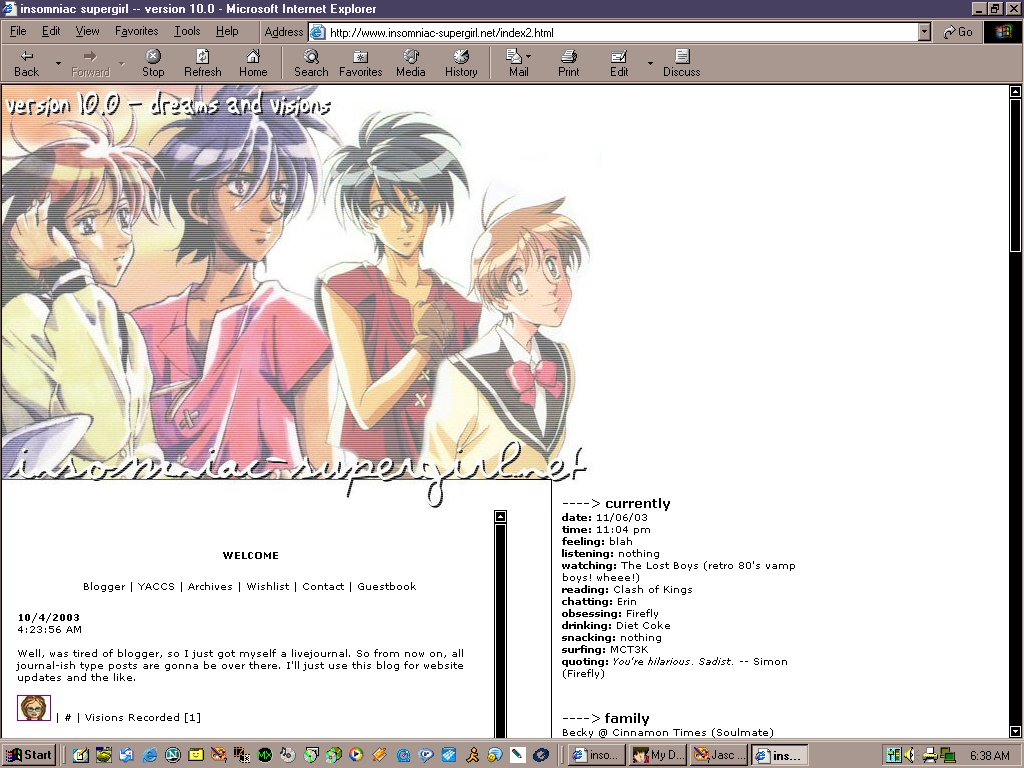Viewport: 1024px width, 768px height.
Task: Open the Help menu
Action: [x=227, y=31]
